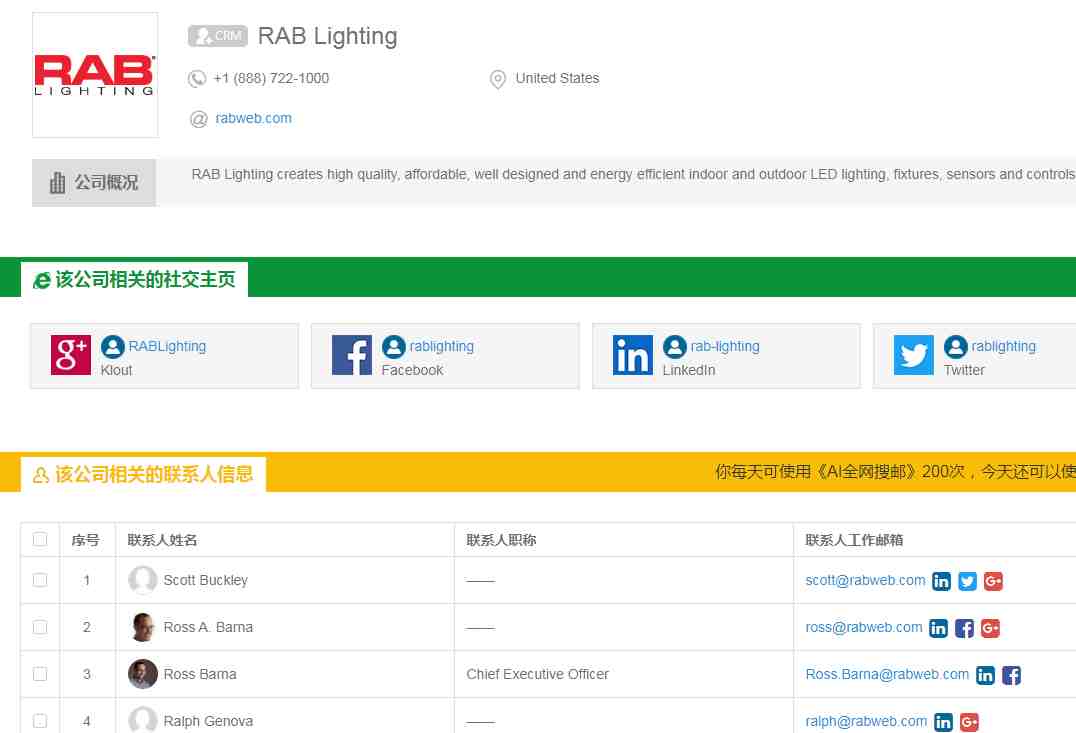The width and height of the screenshot is (1076, 733).
Task: Open Google+ icon next to ross@rabweb.com
Action: point(990,628)
